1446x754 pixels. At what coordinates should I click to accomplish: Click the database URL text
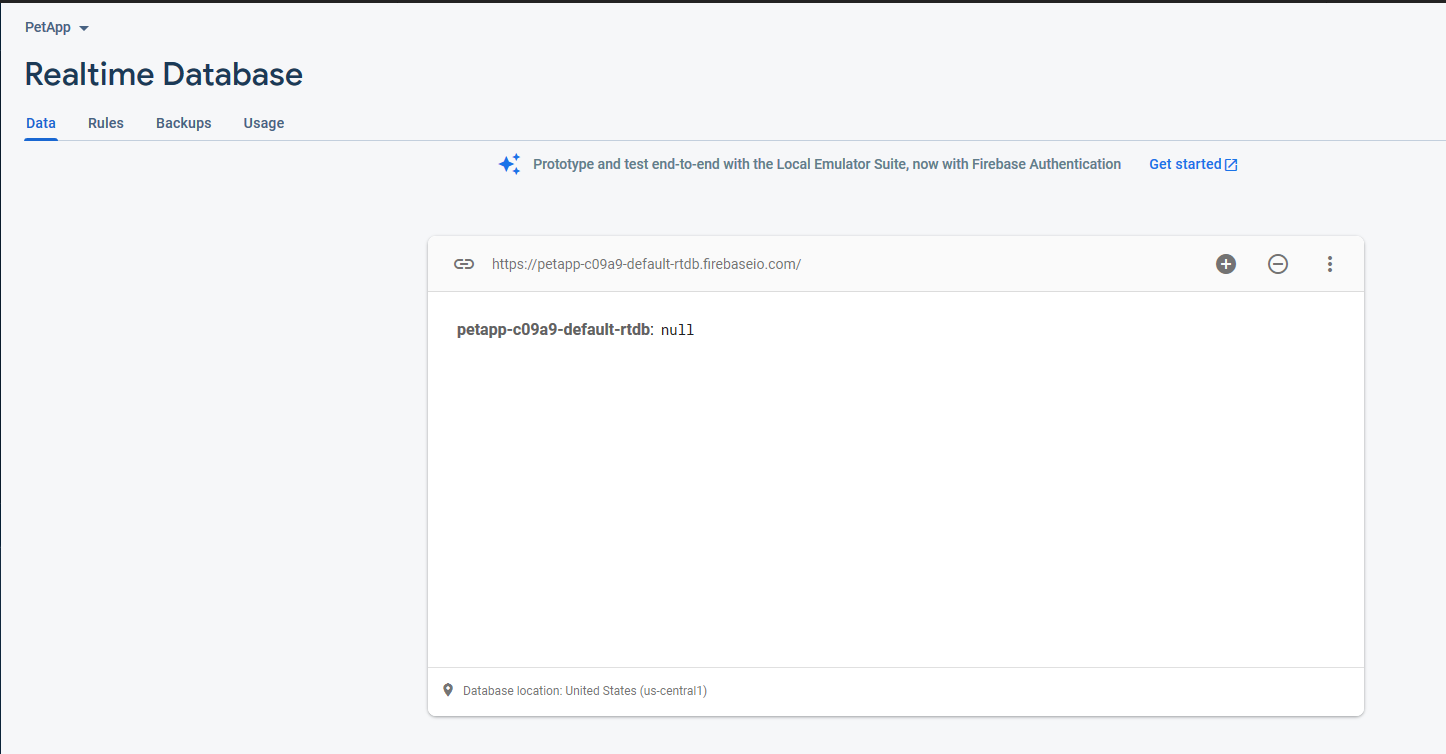click(x=646, y=264)
